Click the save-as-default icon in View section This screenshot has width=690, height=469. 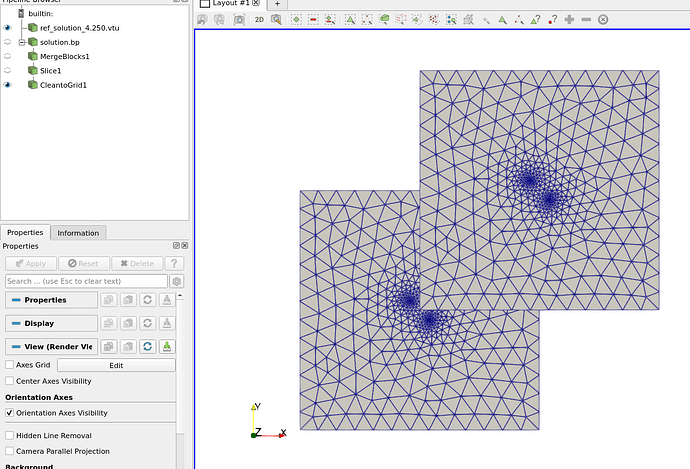pyautogui.click(x=166, y=346)
